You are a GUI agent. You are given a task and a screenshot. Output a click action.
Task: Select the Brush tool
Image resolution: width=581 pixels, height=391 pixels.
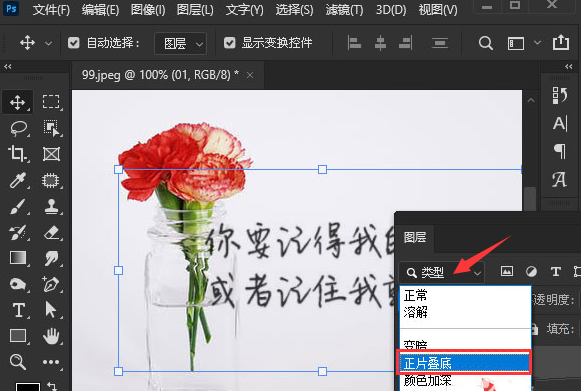18,206
